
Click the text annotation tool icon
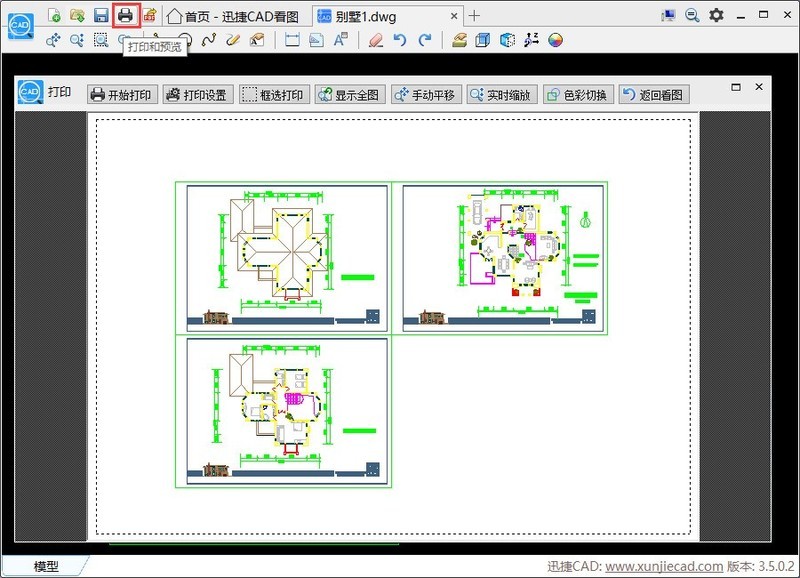(x=341, y=40)
